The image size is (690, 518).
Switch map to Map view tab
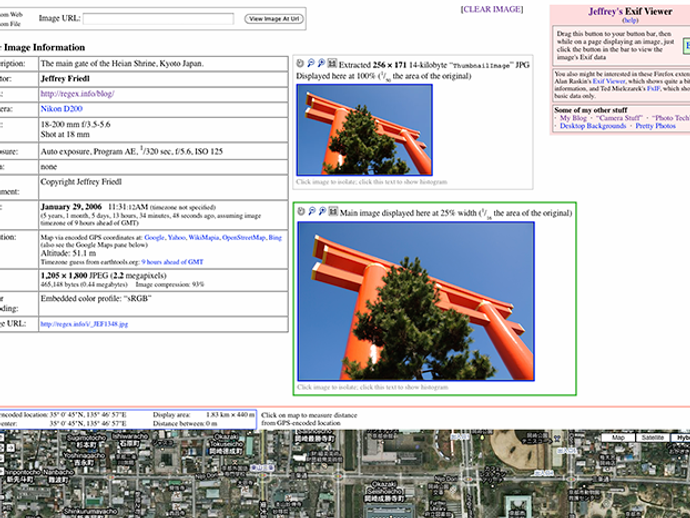pyautogui.click(x=618, y=437)
